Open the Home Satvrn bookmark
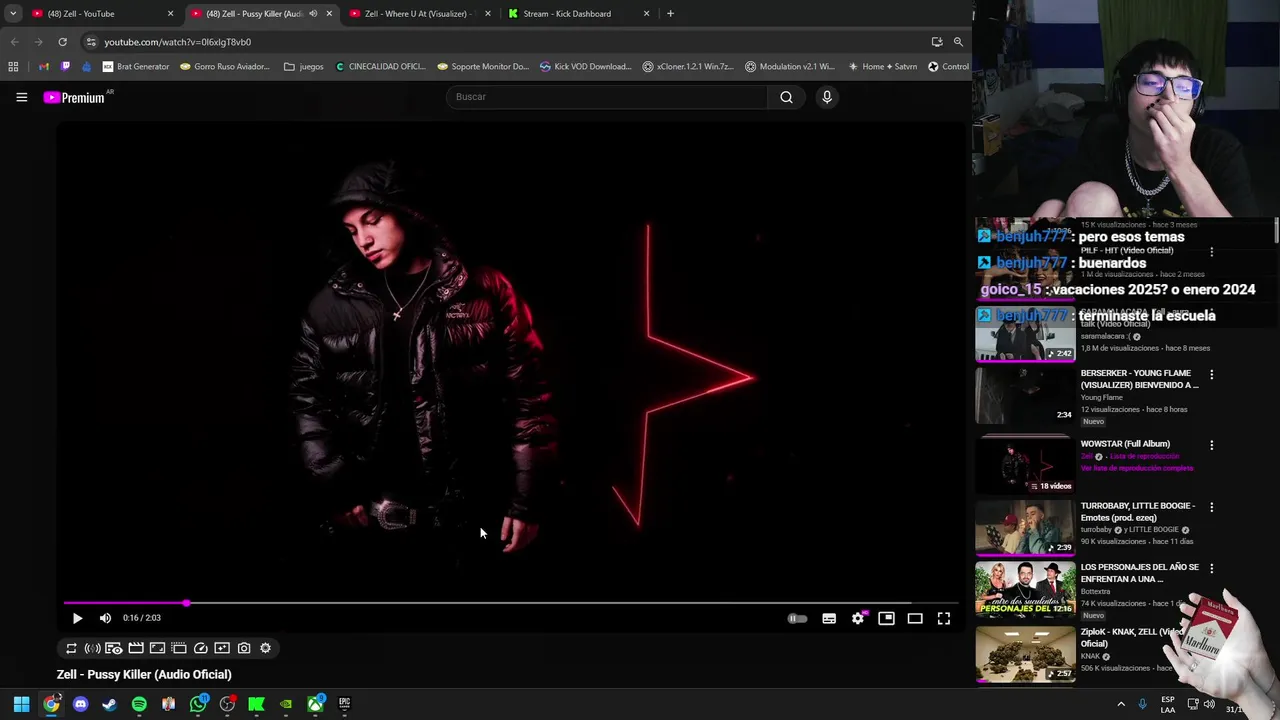Image resolution: width=1280 pixels, height=720 pixels. click(882, 67)
